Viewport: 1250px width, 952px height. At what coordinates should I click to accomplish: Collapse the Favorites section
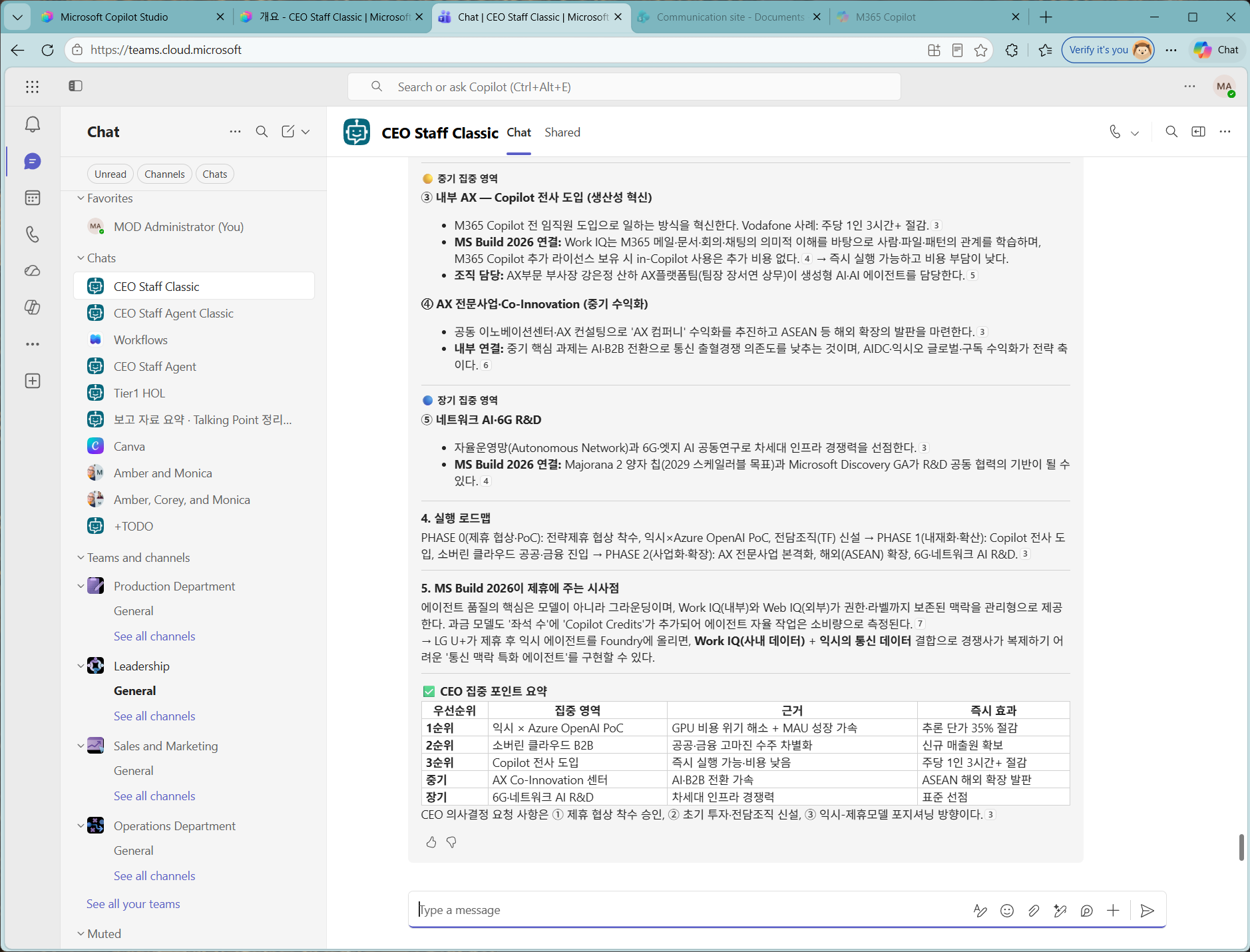81,198
